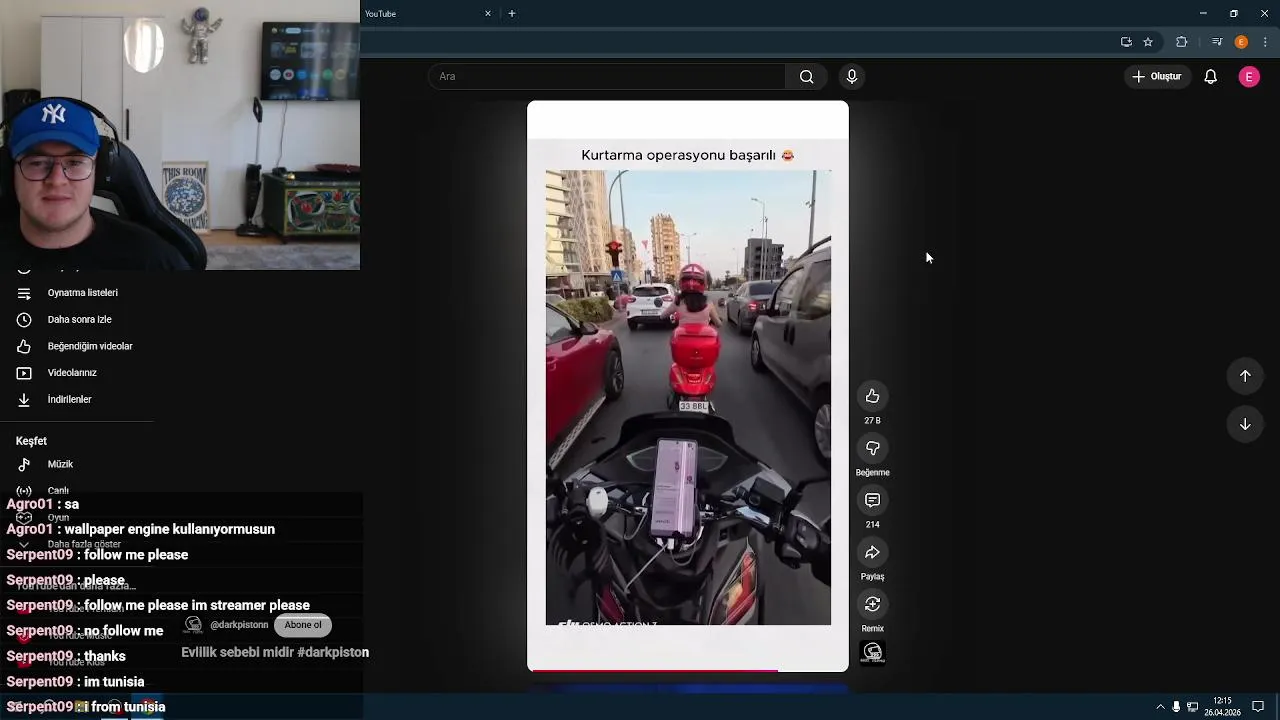The width and height of the screenshot is (1280, 720).
Task: Click the search magnifier button
Action: [806, 77]
